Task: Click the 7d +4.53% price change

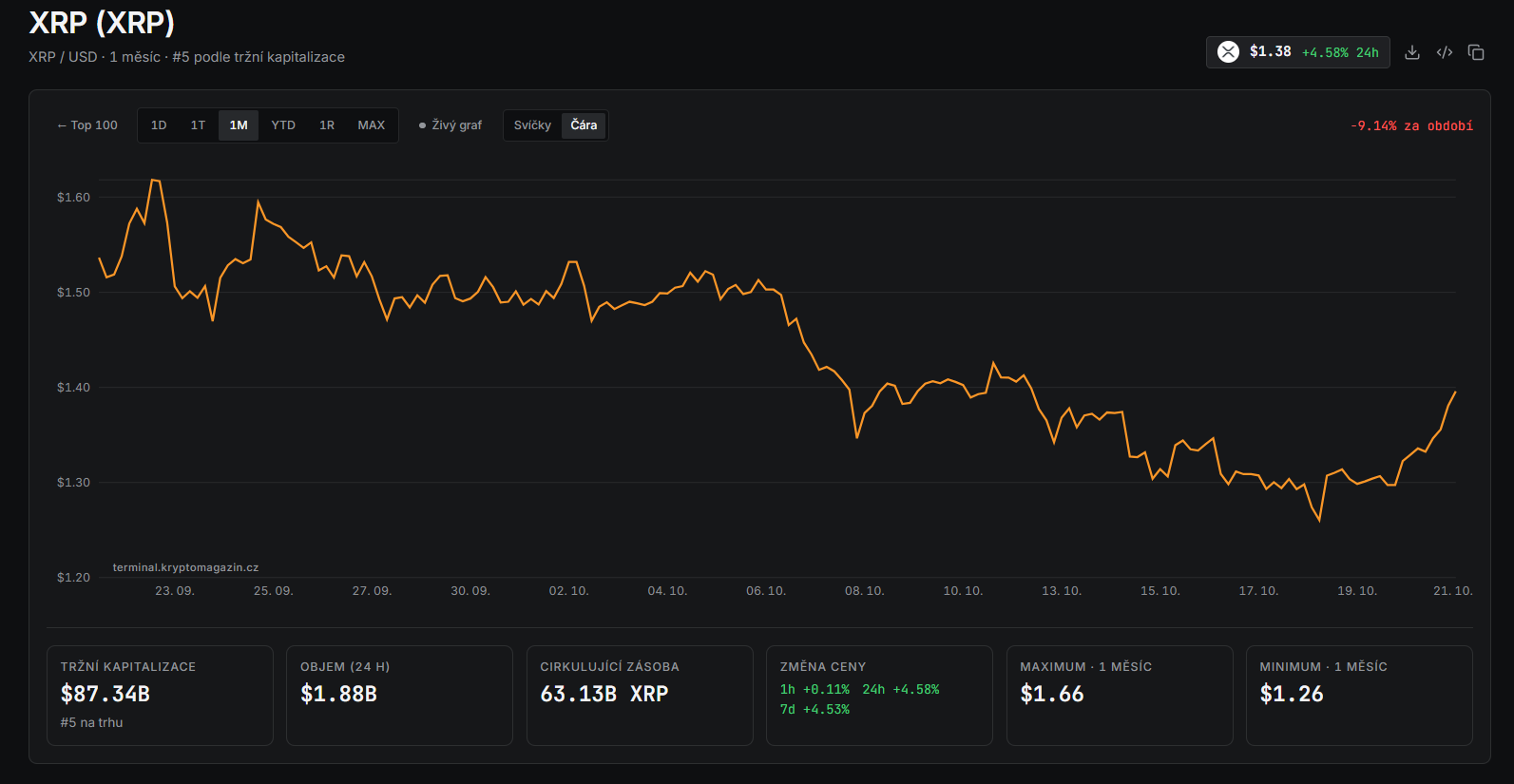Action: [815, 709]
